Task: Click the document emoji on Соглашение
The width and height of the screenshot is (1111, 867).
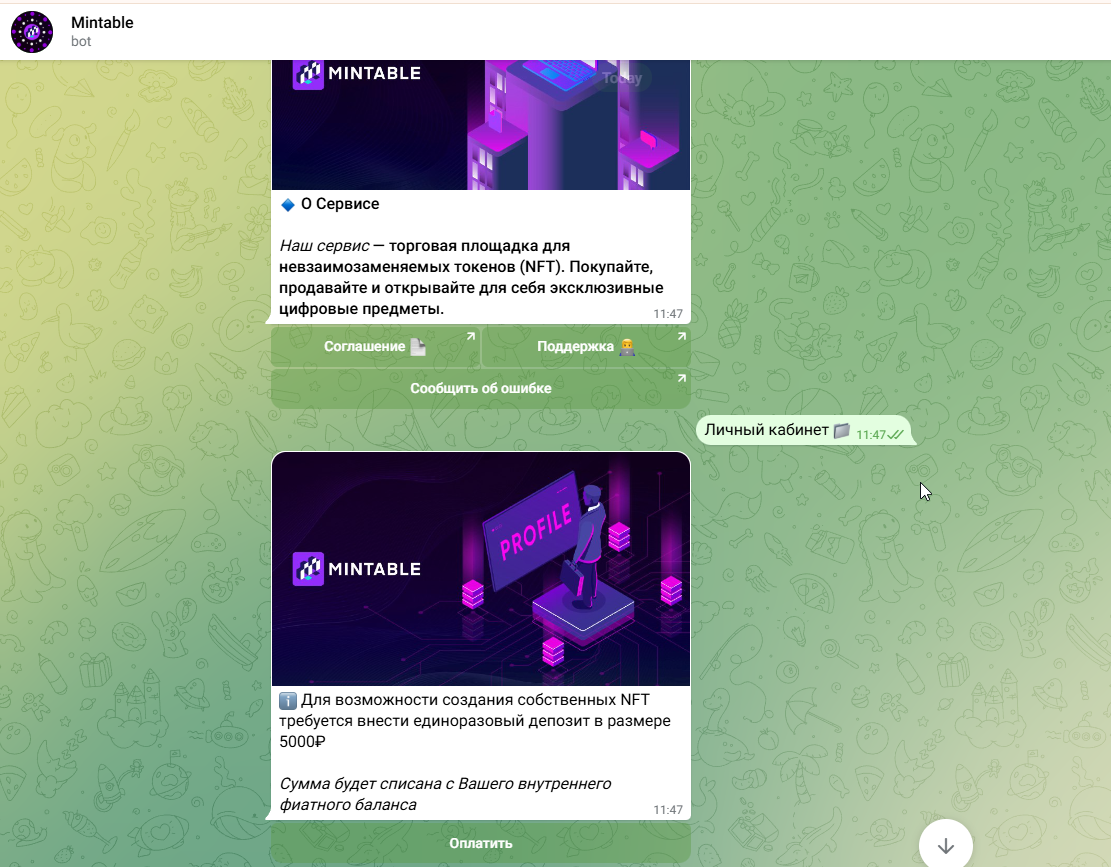Action: [x=418, y=346]
